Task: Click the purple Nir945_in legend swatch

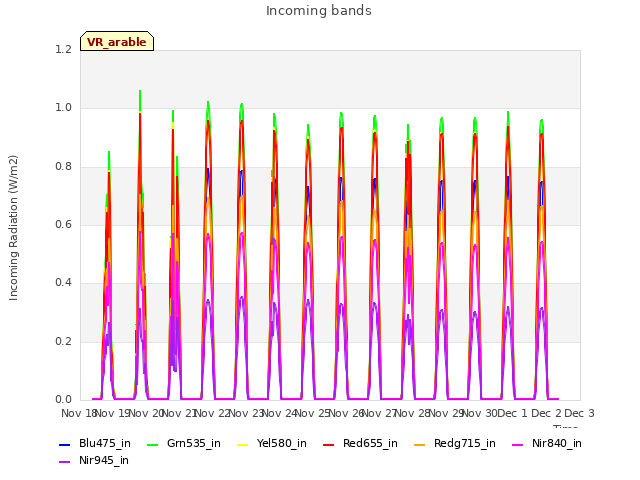Action: tap(64, 461)
